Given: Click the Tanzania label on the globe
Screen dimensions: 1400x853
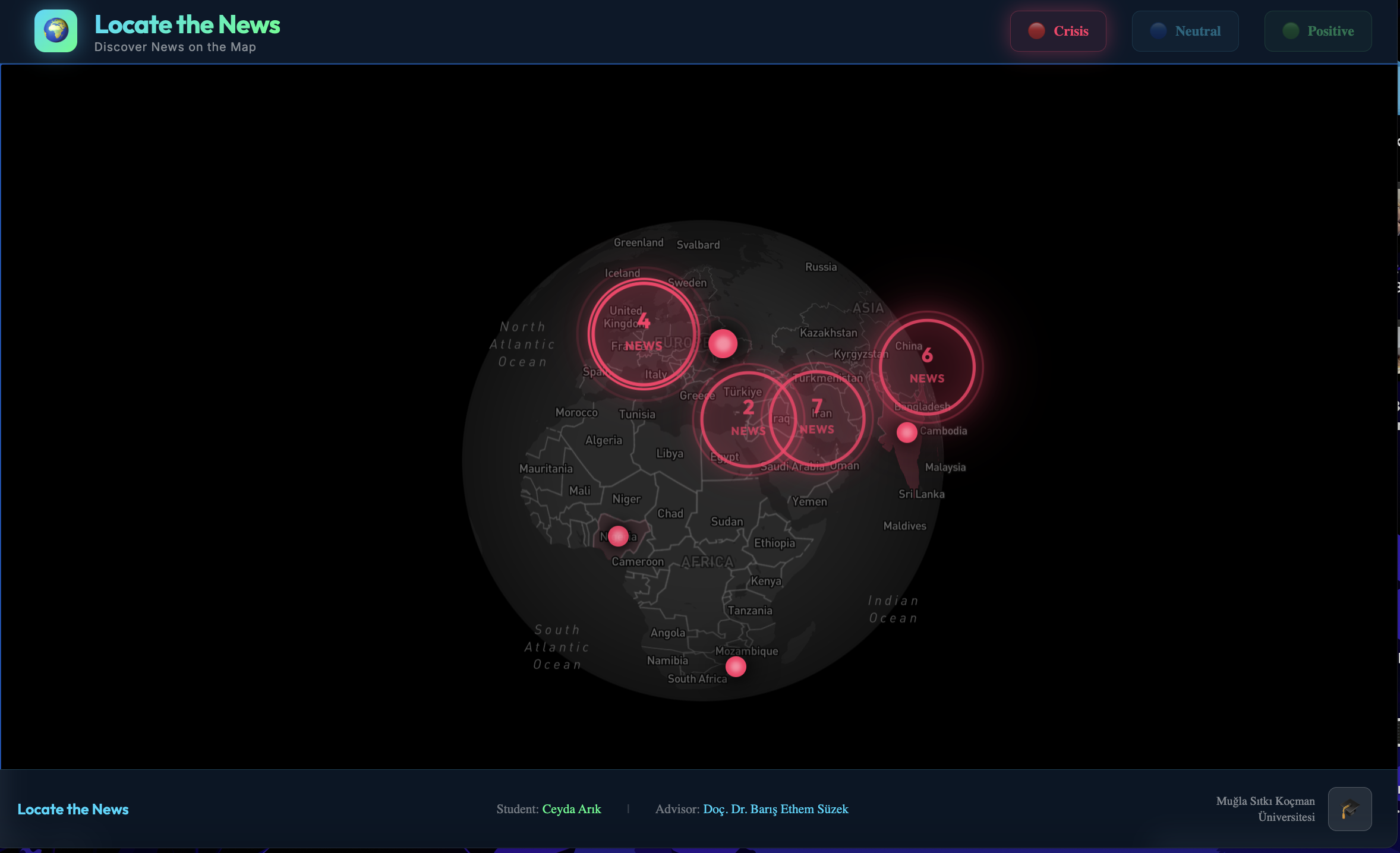Looking at the screenshot, I should (x=750, y=610).
